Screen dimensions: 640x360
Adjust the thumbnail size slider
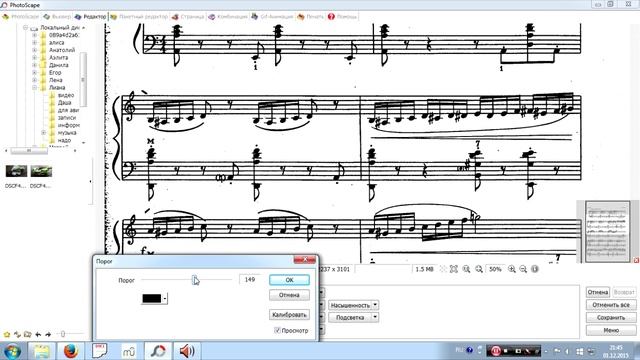tap(63, 334)
